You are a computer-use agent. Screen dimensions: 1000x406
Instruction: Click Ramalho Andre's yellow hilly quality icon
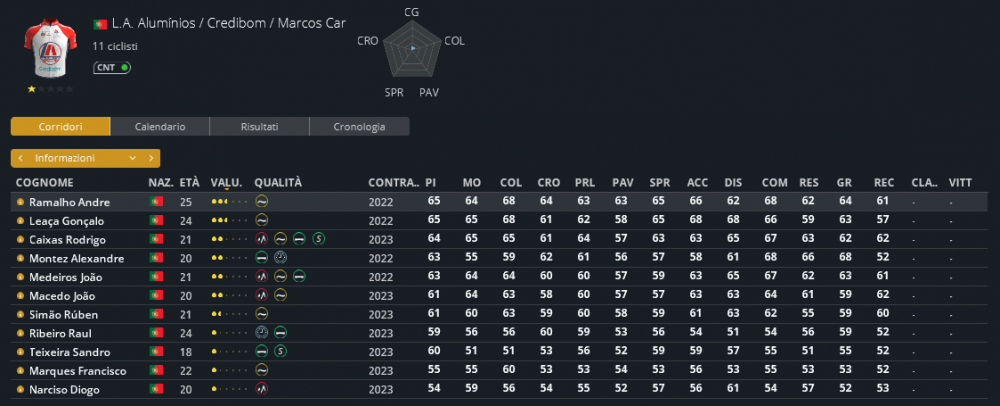pos(261,201)
